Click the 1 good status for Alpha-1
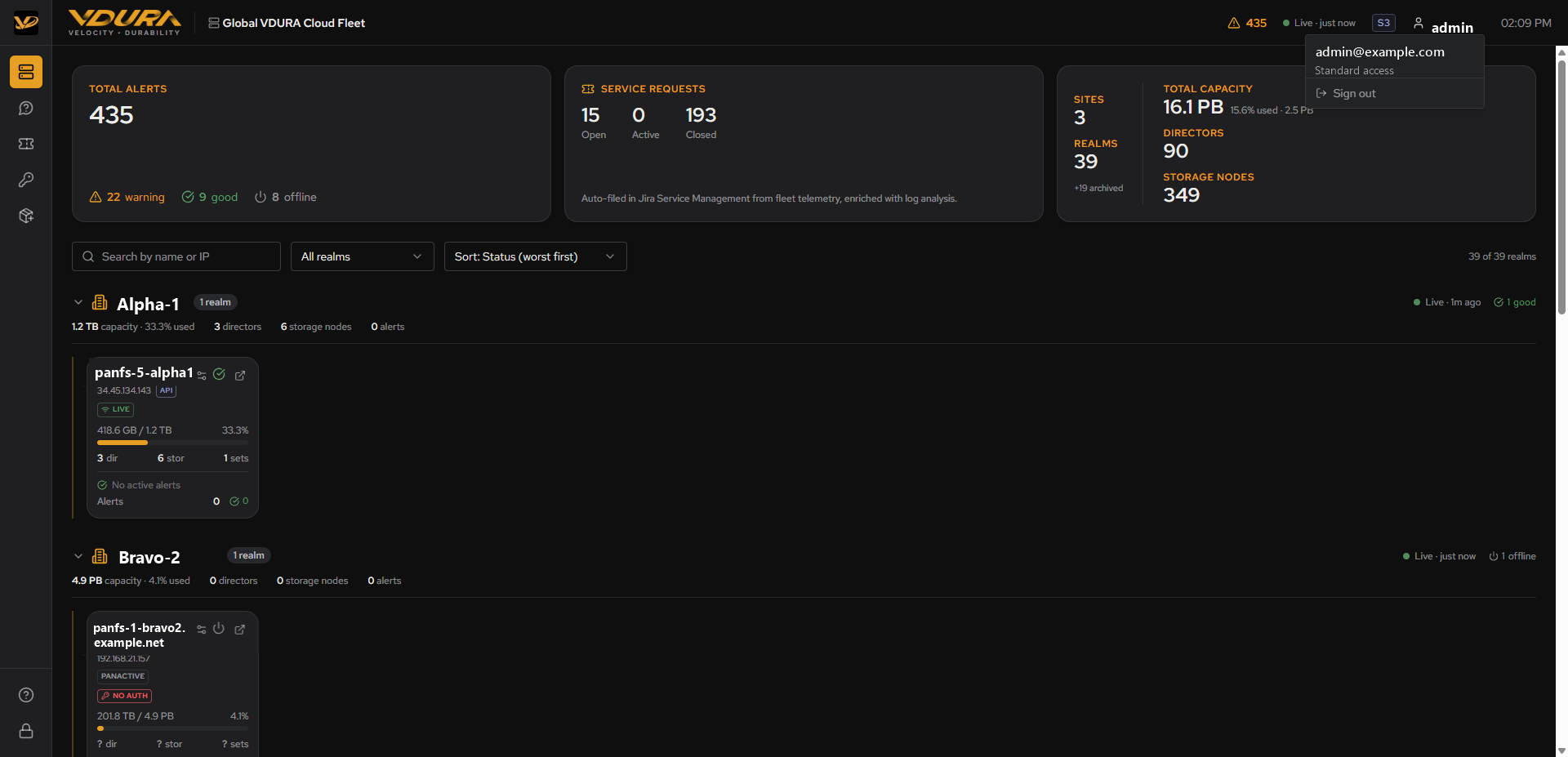 coord(1514,302)
